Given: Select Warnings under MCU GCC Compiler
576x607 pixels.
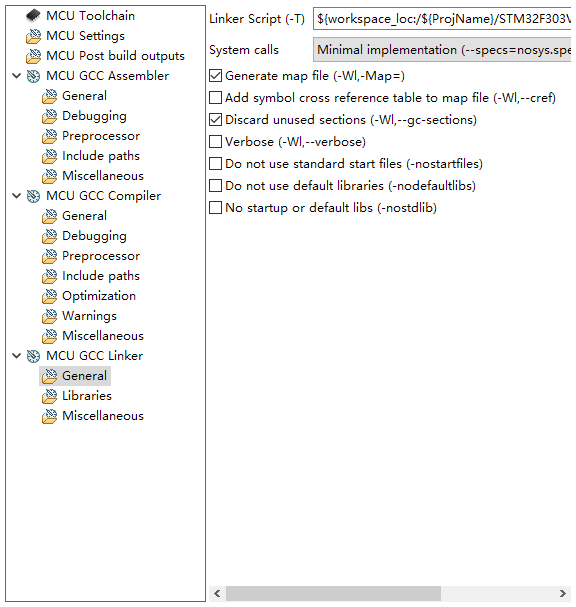Looking at the screenshot, I should point(89,316).
